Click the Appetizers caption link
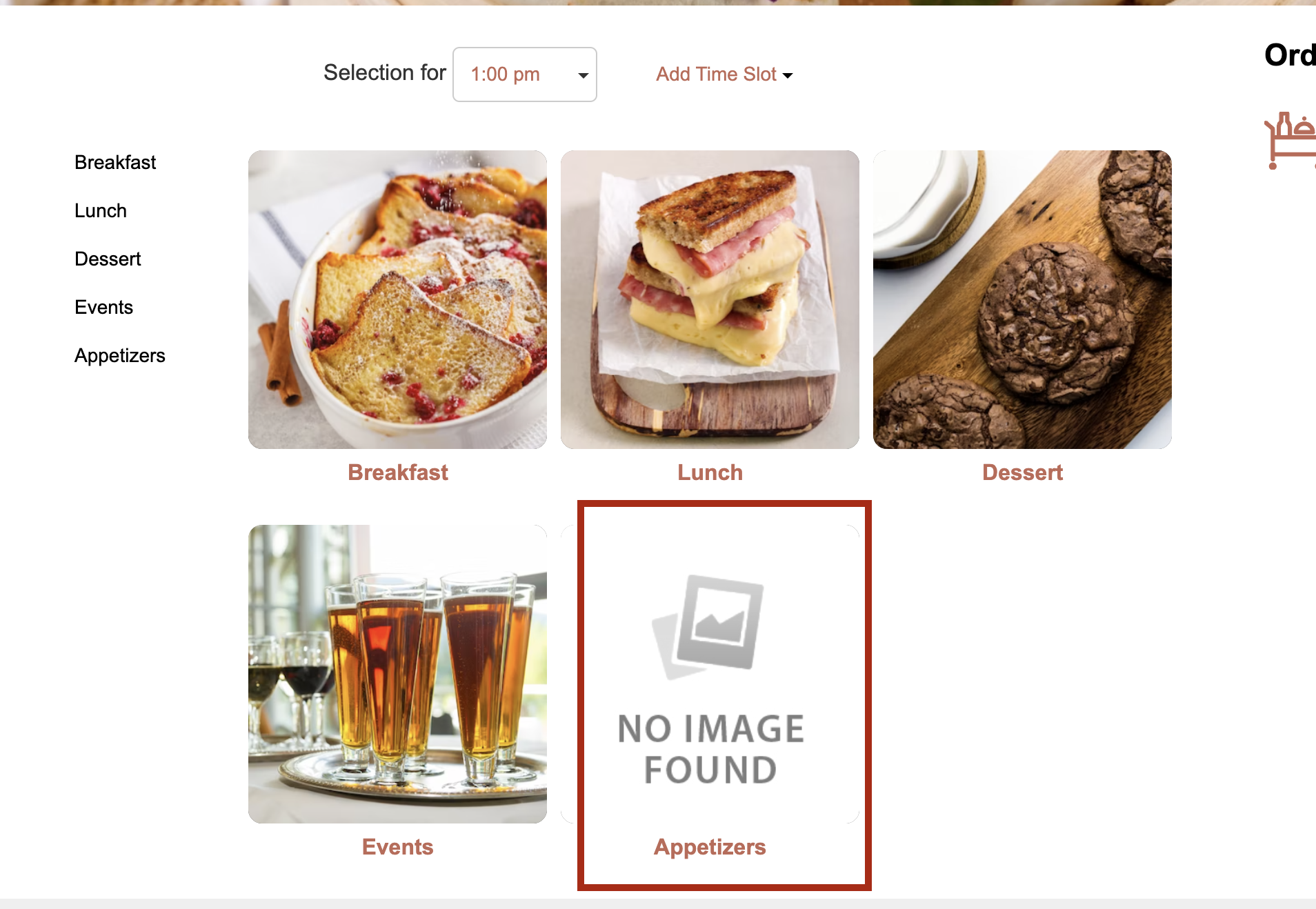 710,847
